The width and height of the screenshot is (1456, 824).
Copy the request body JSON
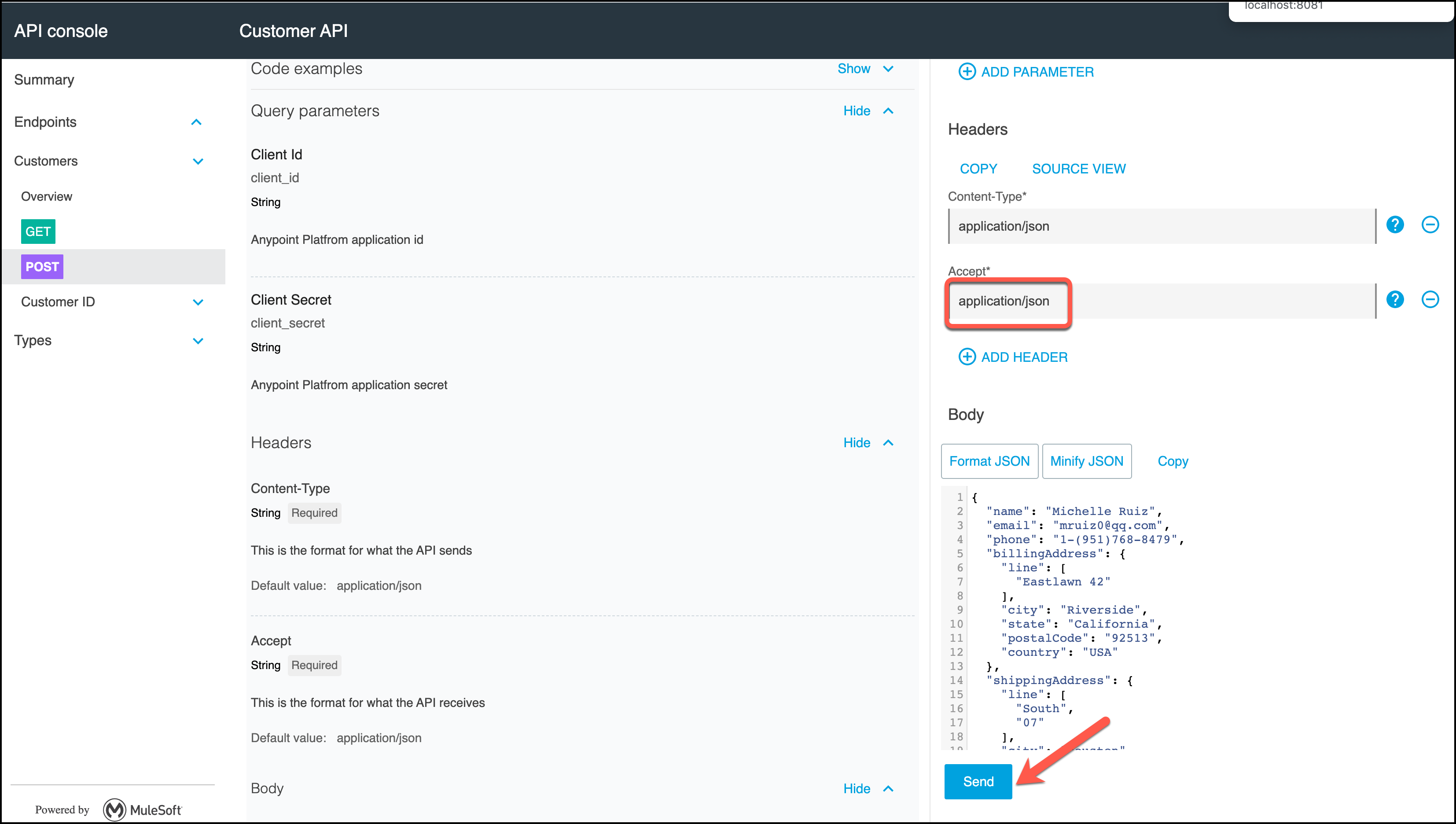[1173, 461]
